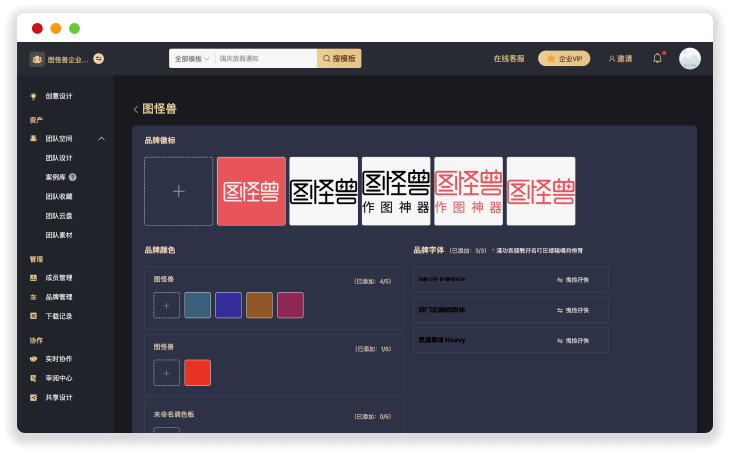
Task: Open 团队设计 in the sidebar
Action: (x=59, y=158)
